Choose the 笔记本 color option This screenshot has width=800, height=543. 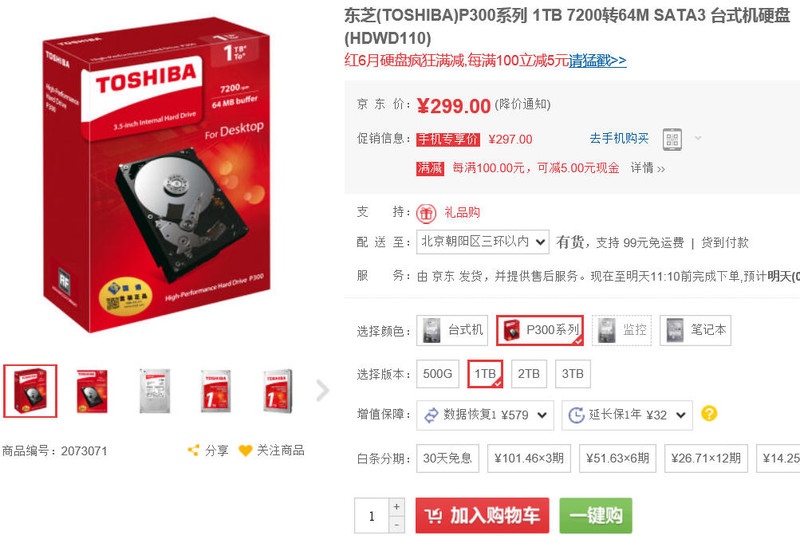695,330
